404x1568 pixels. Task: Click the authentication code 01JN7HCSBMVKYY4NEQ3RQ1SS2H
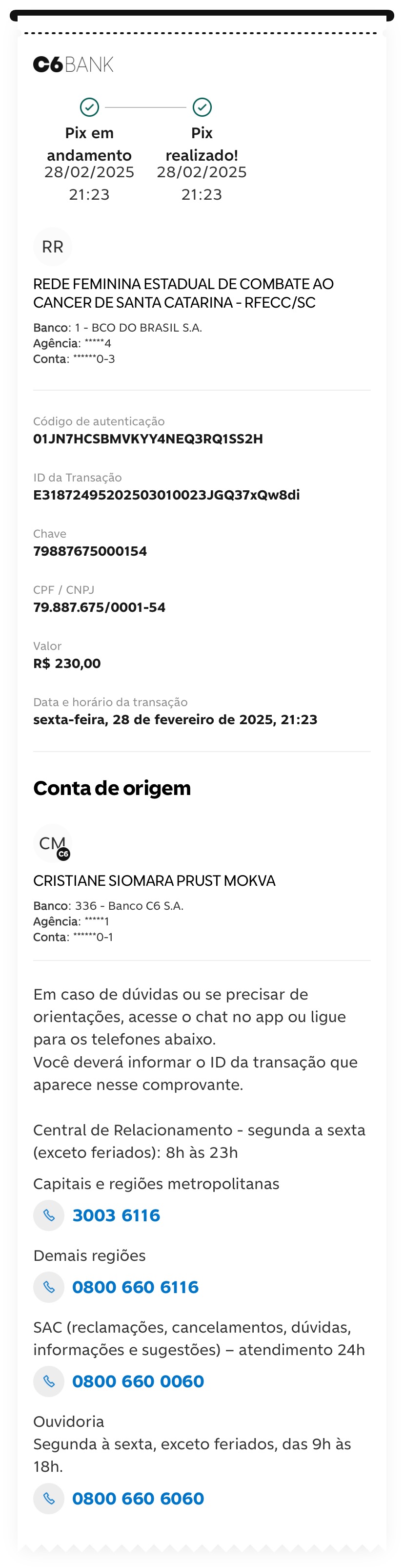[x=148, y=439]
